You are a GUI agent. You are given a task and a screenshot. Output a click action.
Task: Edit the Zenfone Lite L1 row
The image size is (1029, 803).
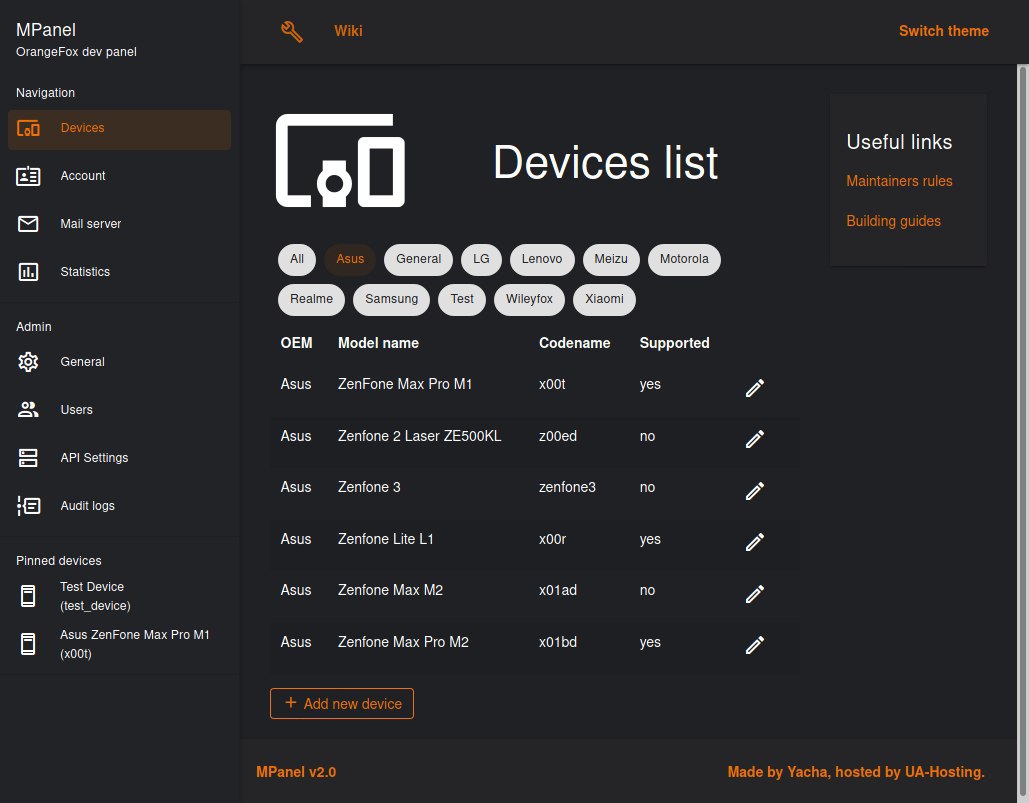click(x=755, y=542)
